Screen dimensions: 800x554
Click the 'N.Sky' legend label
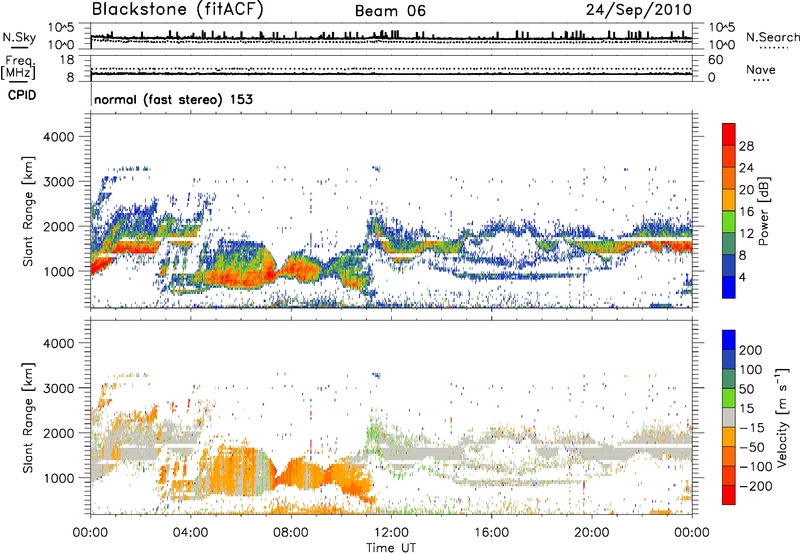click(19, 37)
